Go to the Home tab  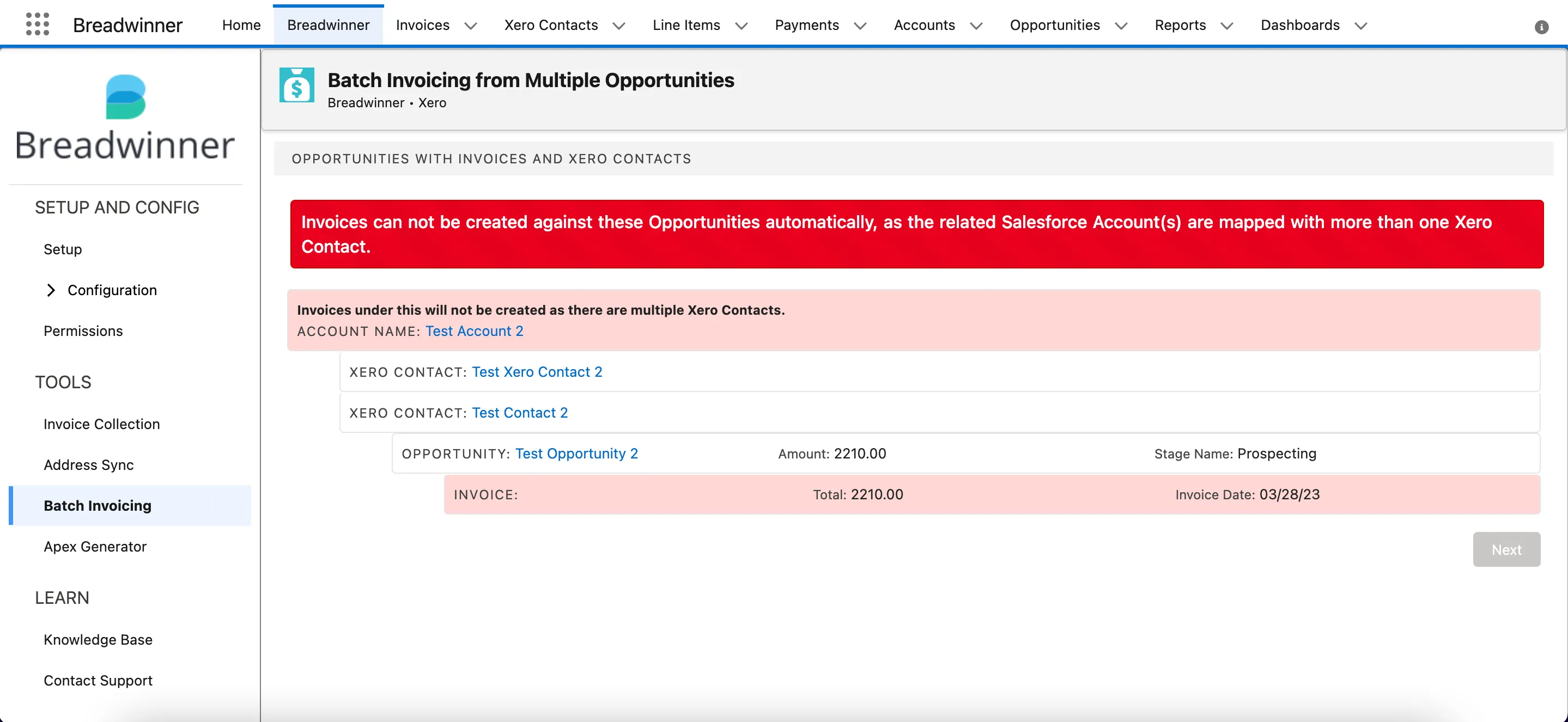(241, 25)
